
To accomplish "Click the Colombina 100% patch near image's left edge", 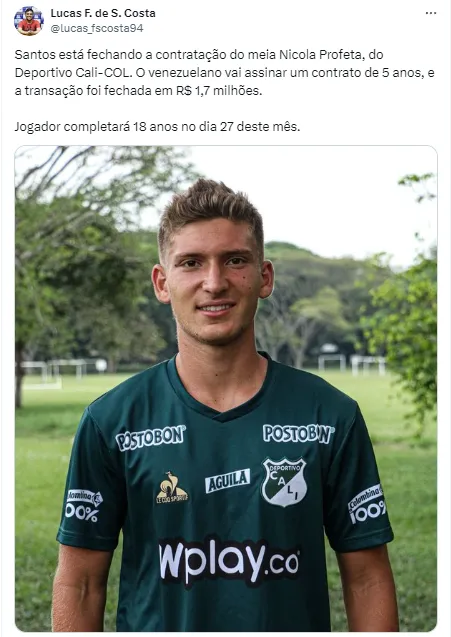I will coord(84,506).
